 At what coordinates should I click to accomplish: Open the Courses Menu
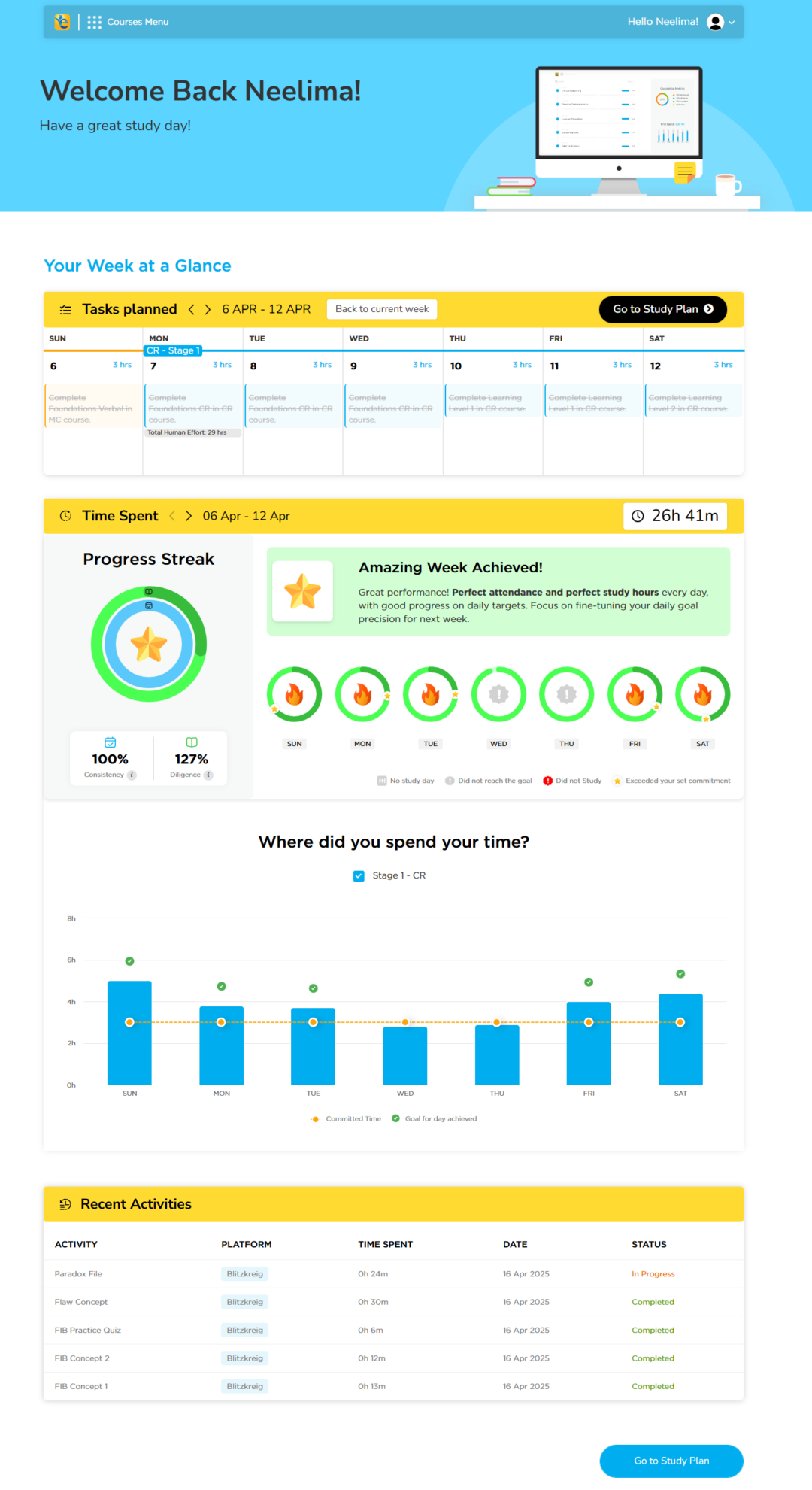138,21
